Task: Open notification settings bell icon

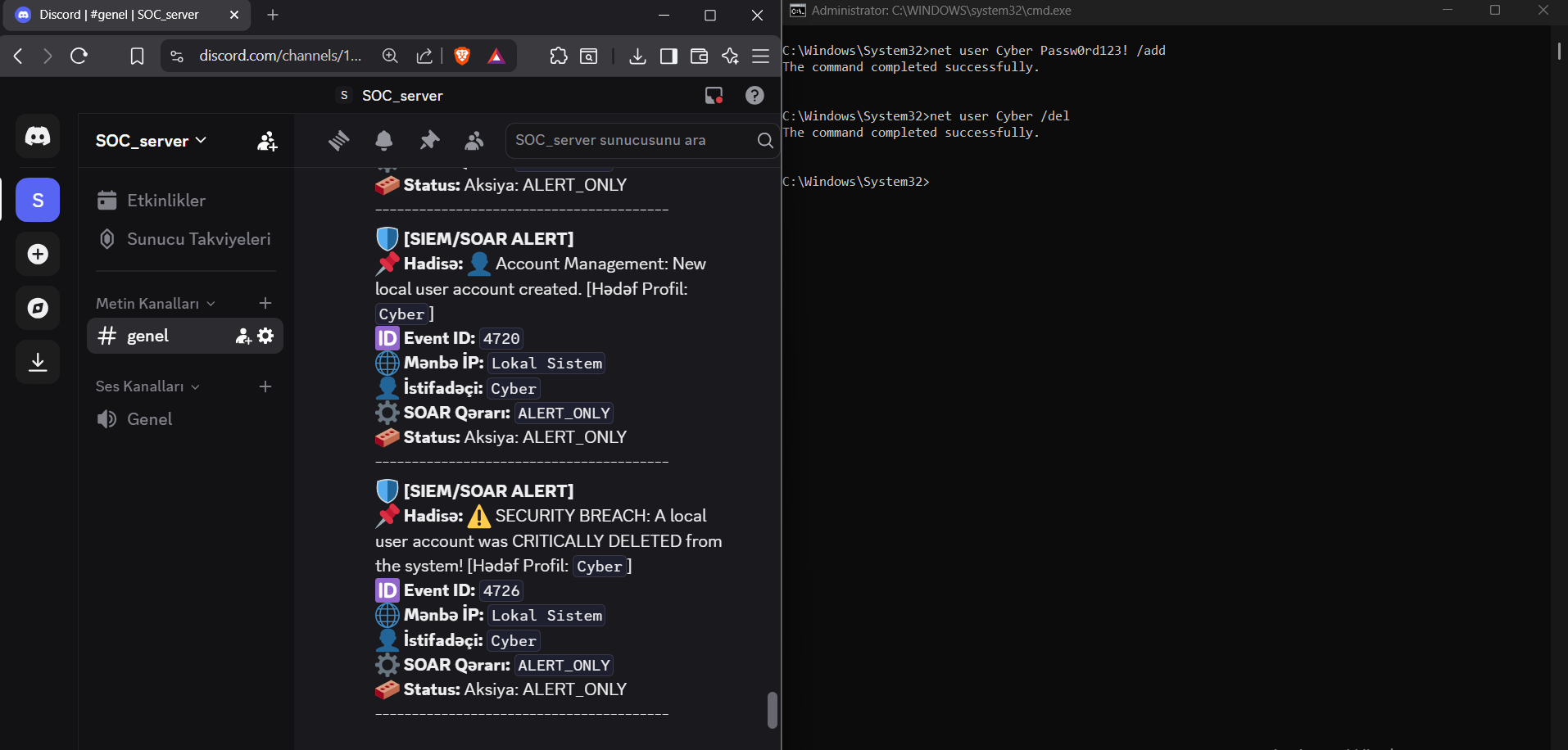Action: pos(383,141)
